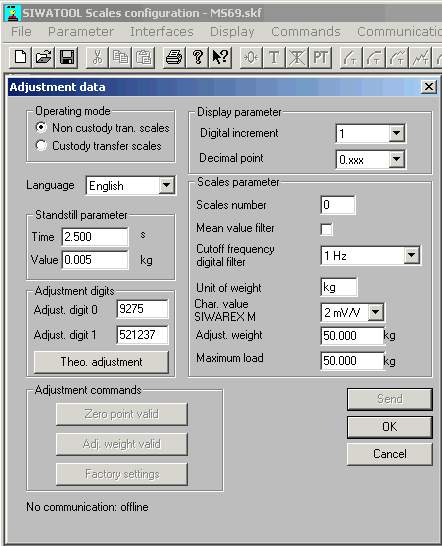Click the Adjust. digit 1 field
The height and width of the screenshot is (546, 442).
(x=142, y=335)
